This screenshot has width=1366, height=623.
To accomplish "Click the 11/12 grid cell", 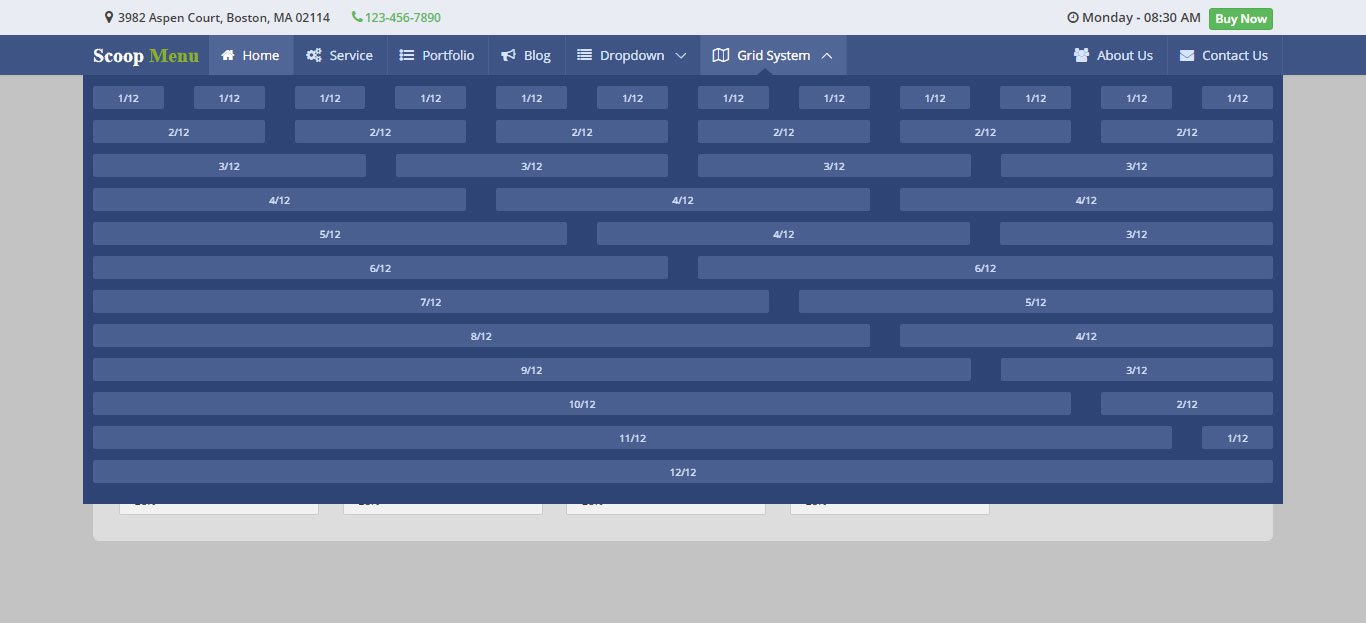I will (x=632, y=438).
